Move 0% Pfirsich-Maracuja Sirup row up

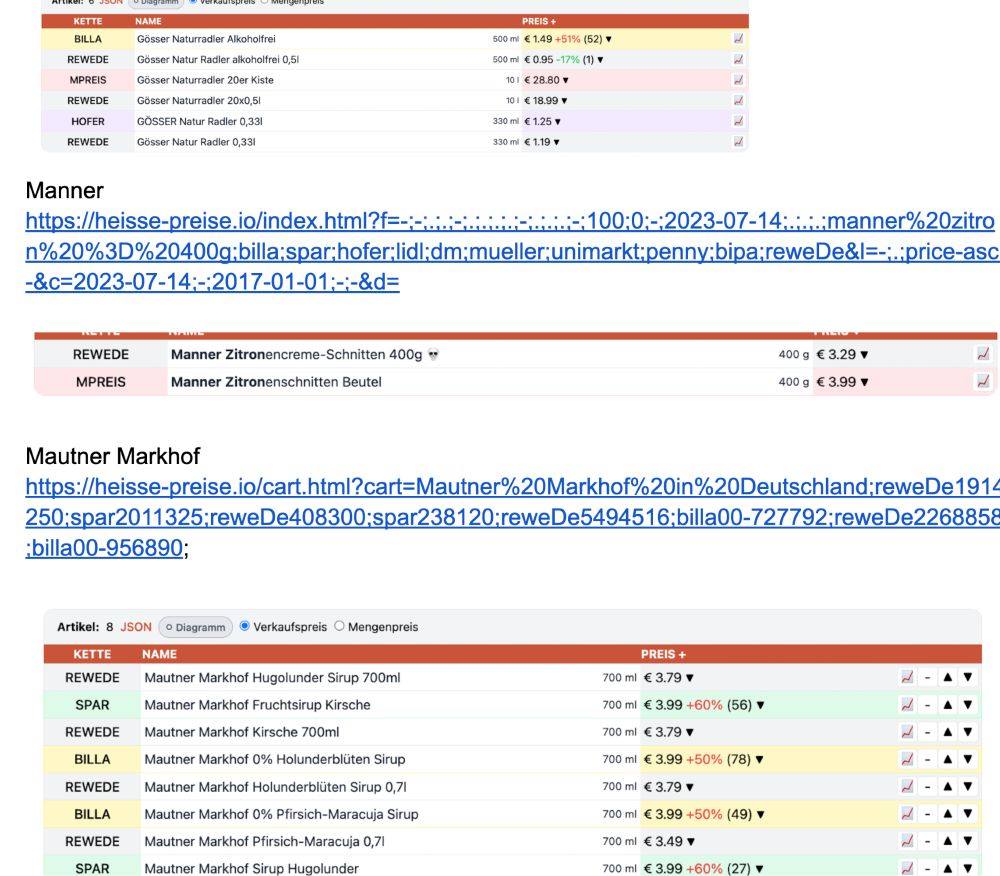tap(948, 814)
